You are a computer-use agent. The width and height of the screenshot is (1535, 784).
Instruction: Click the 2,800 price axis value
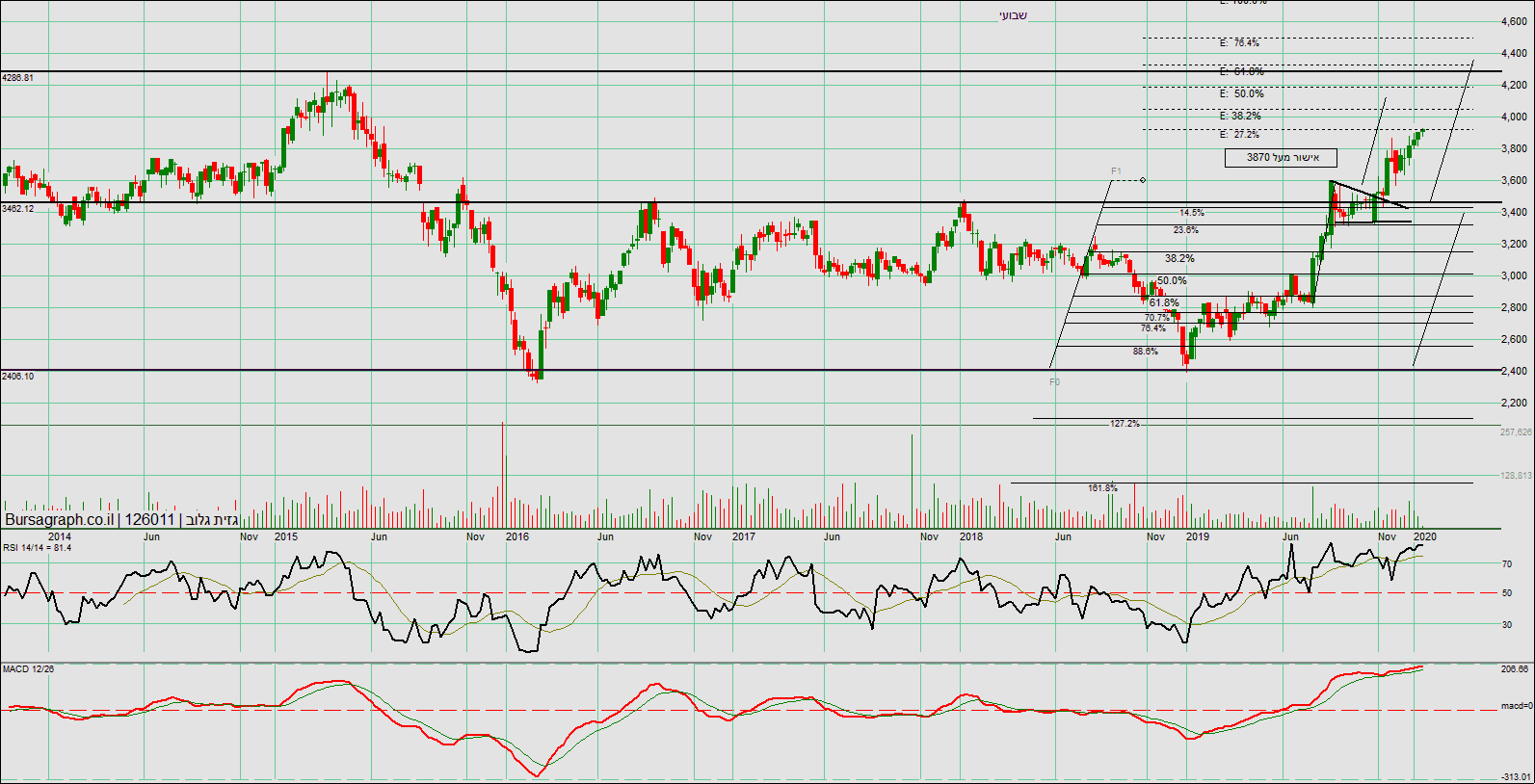[x=1514, y=307]
